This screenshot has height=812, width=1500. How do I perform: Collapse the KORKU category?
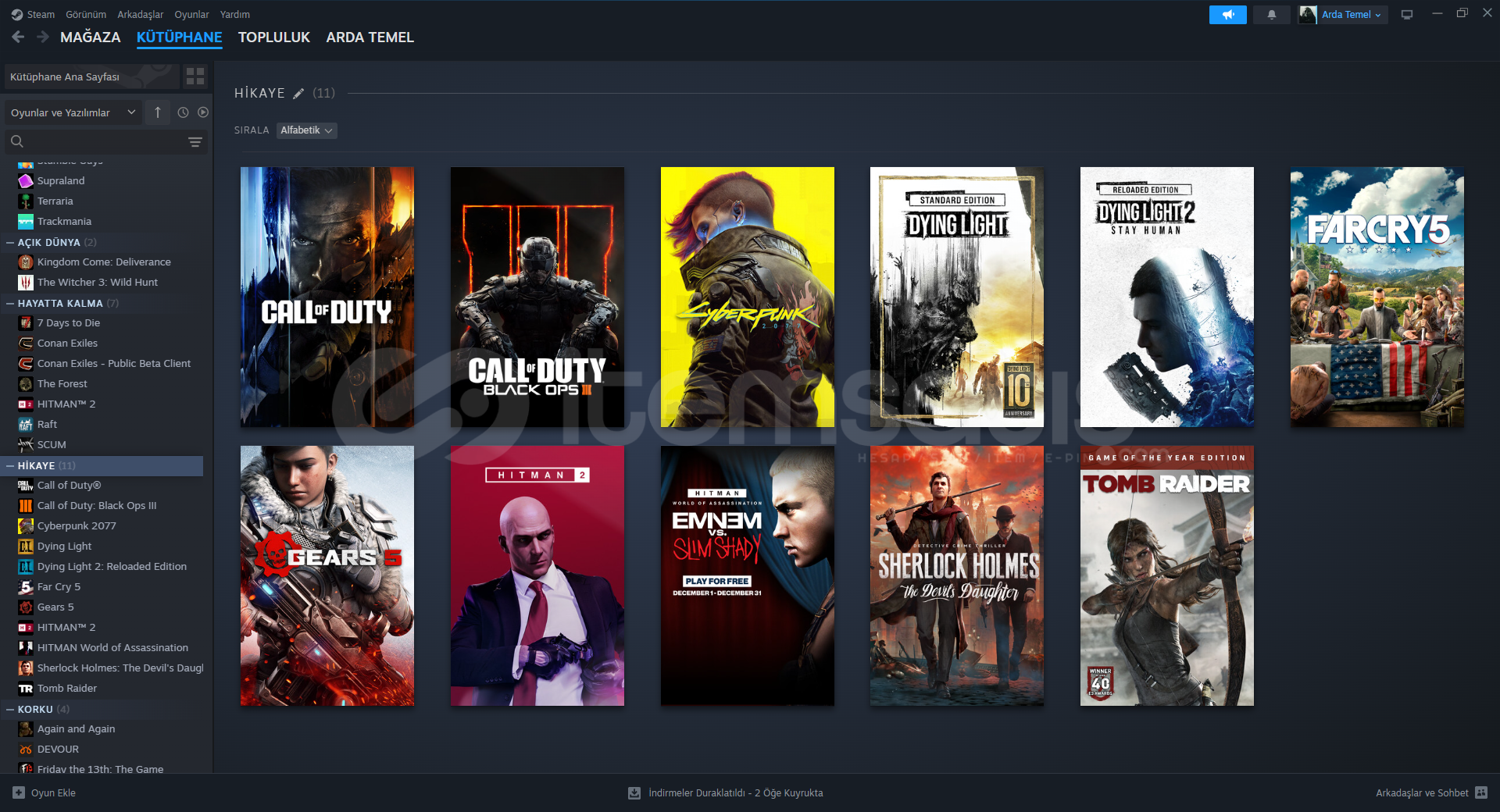point(10,709)
